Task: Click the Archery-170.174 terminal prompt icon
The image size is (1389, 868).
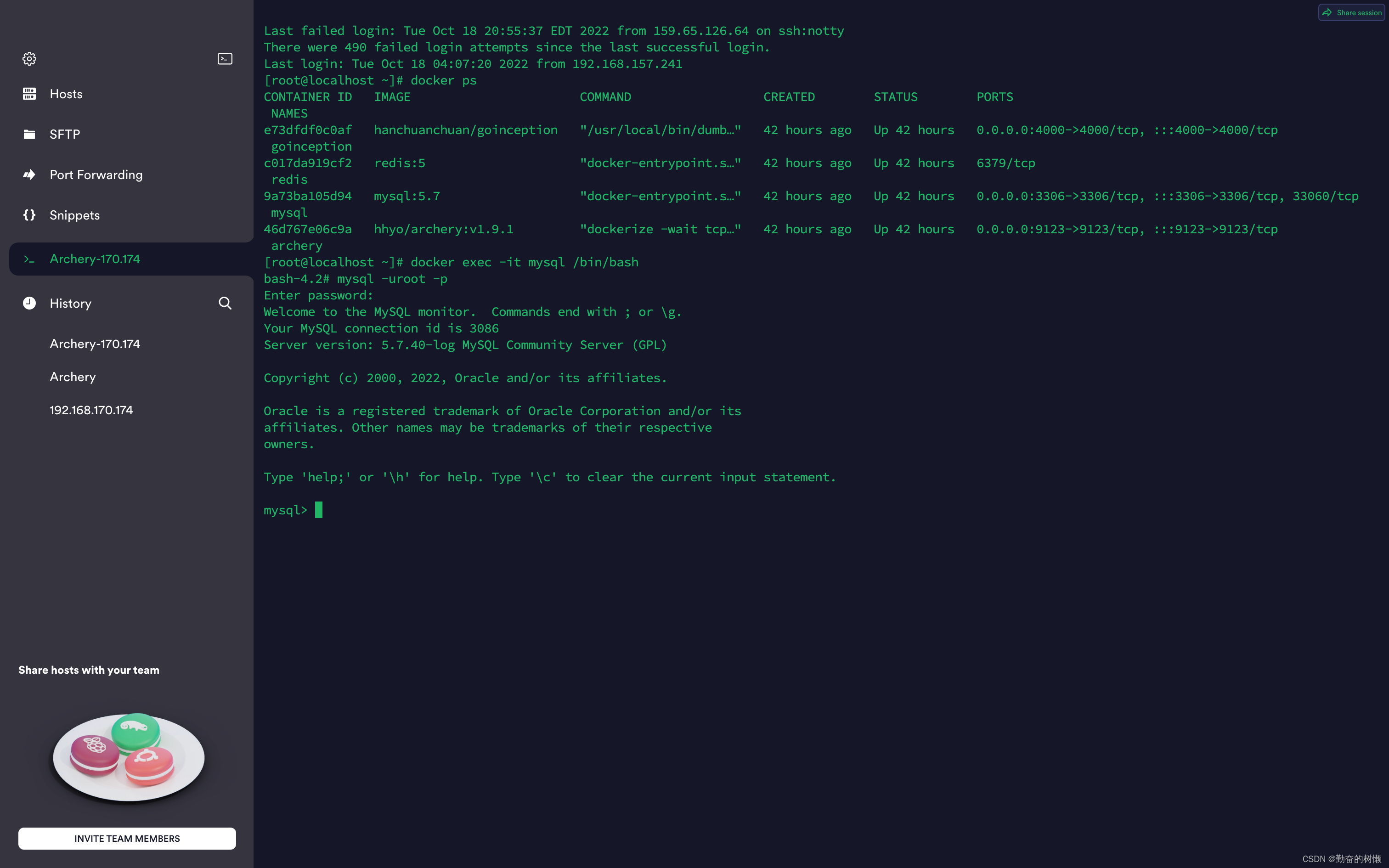Action: (29, 259)
